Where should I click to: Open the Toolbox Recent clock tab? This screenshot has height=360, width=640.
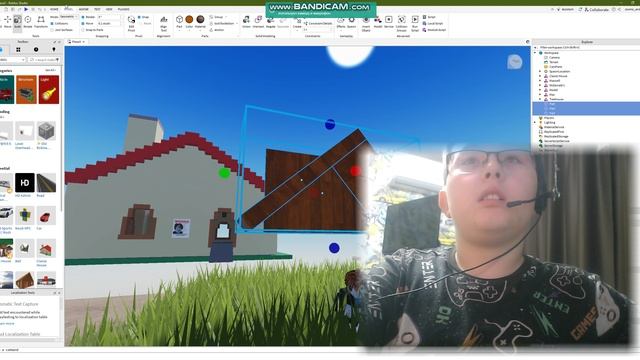pyautogui.click(x=36, y=49)
